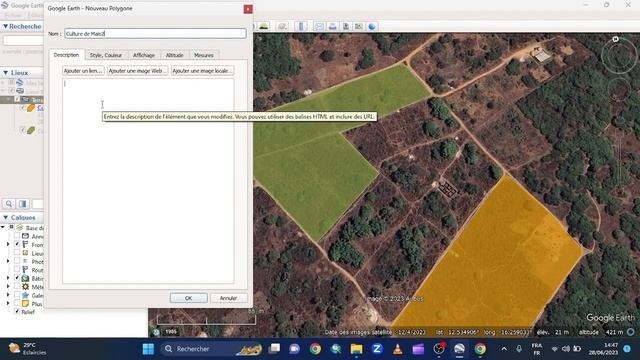640x360 pixels.
Task: Click the look-around compass ring
Action: pyautogui.click(x=619, y=55)
